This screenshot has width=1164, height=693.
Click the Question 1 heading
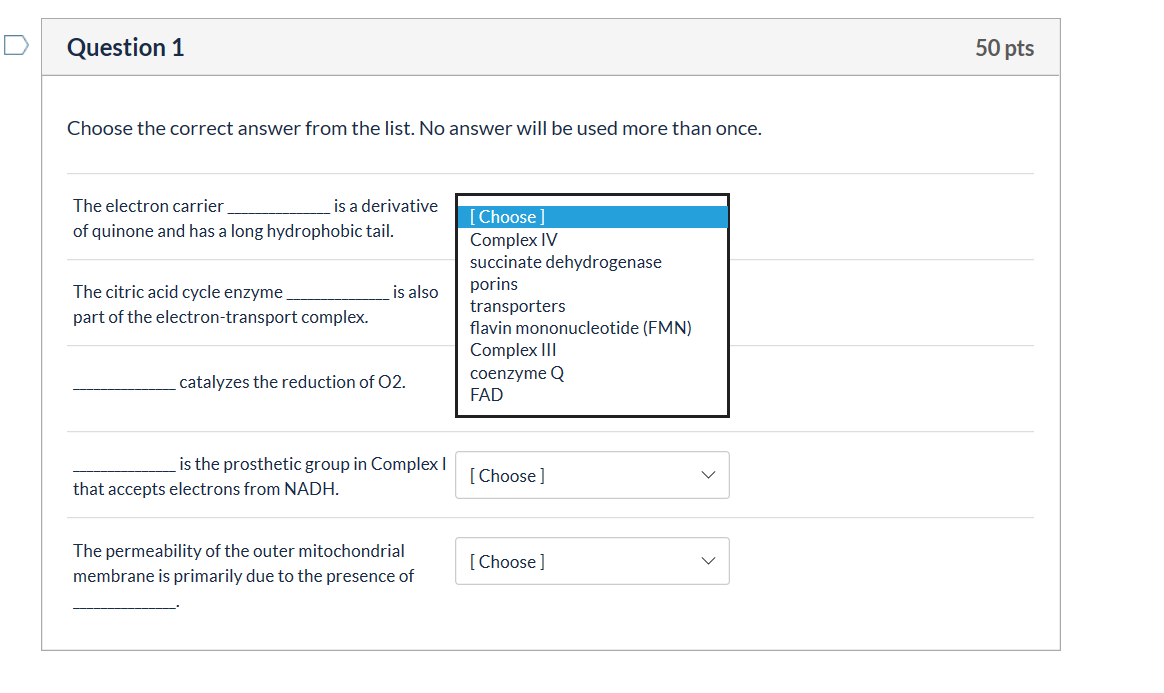coord(125,47)
